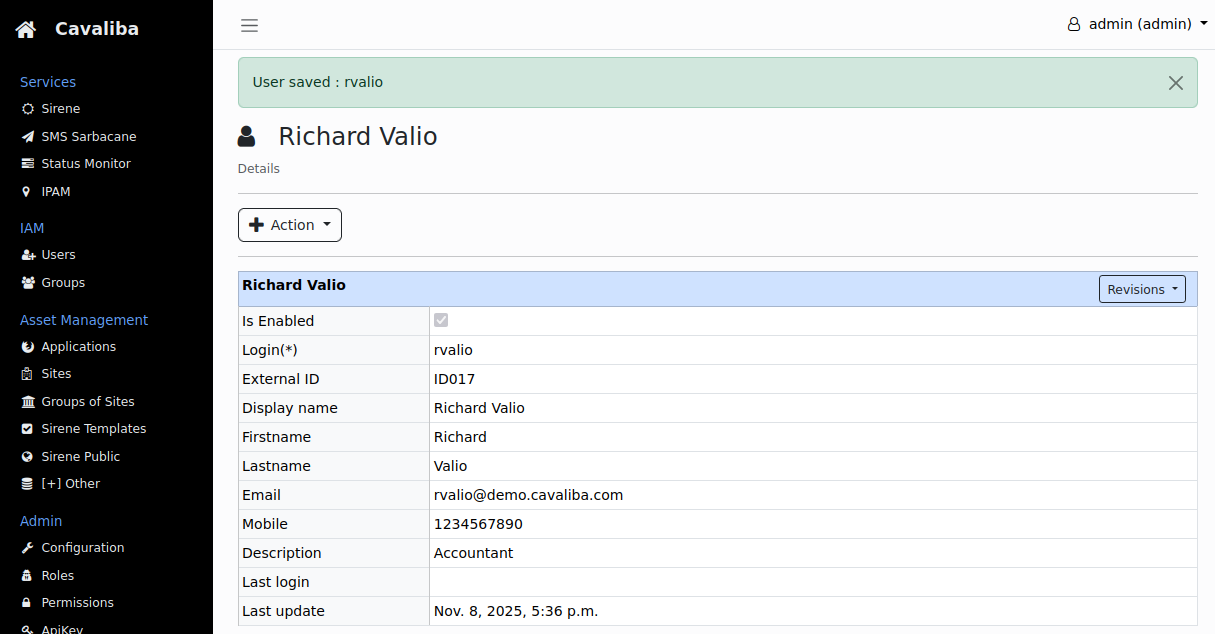Toggle the Is Enabled checkbox
This screenshot has width=1215, height=634.
pyautogui.click(x=441, y=320)
